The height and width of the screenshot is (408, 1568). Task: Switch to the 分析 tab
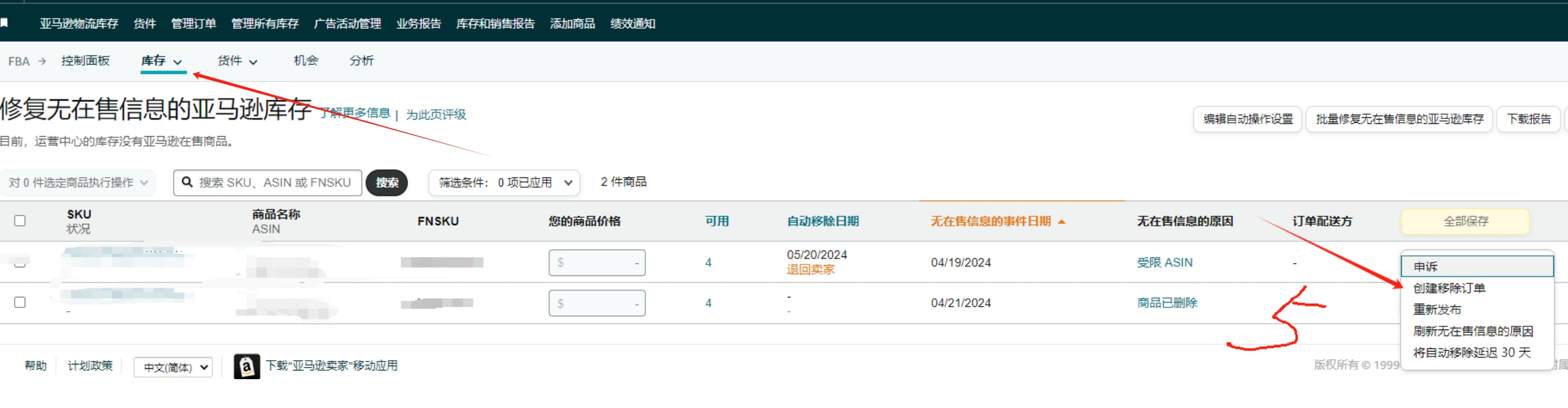pyautogui.click(x=361, y=61)
